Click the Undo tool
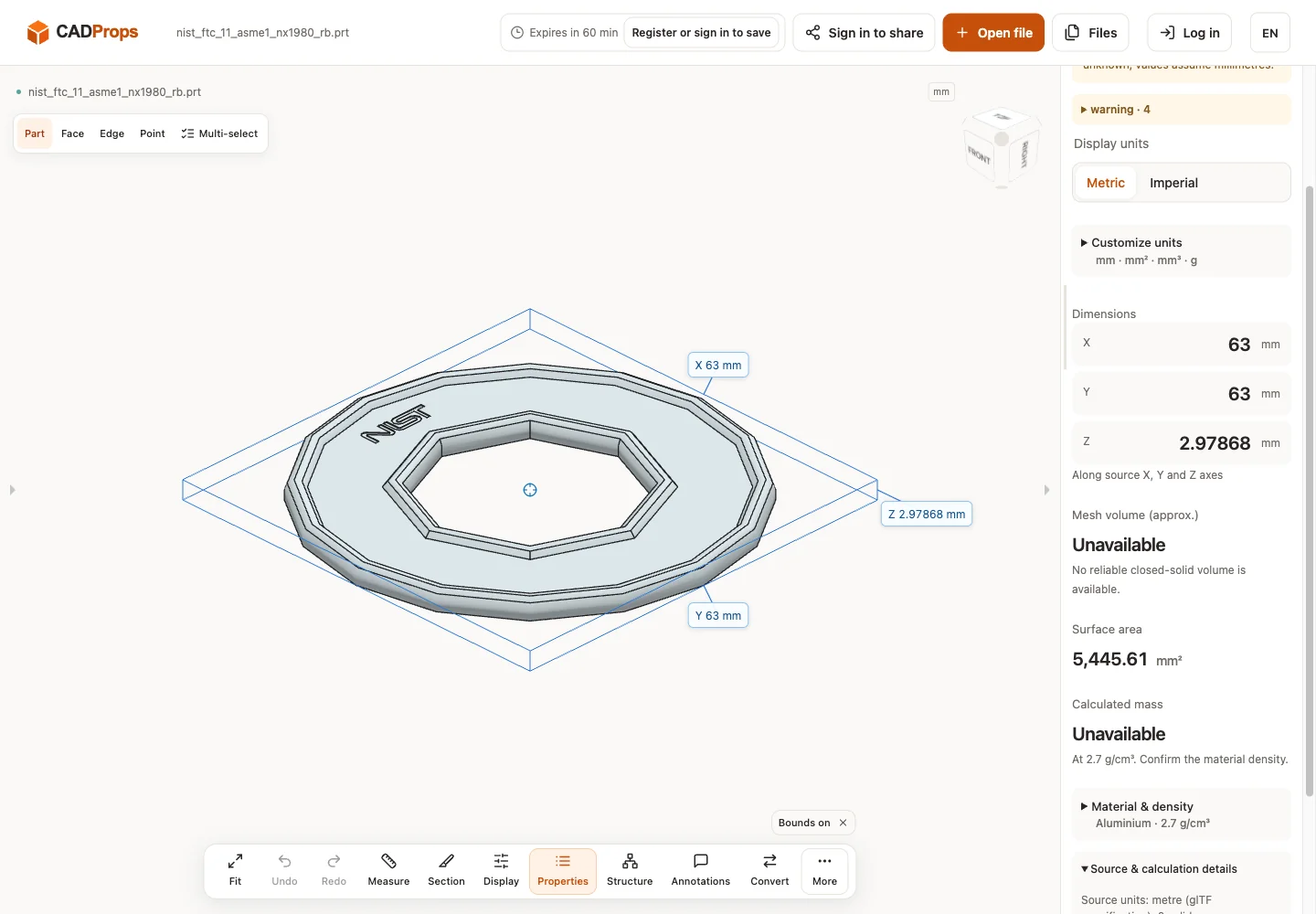 point(284,870)
